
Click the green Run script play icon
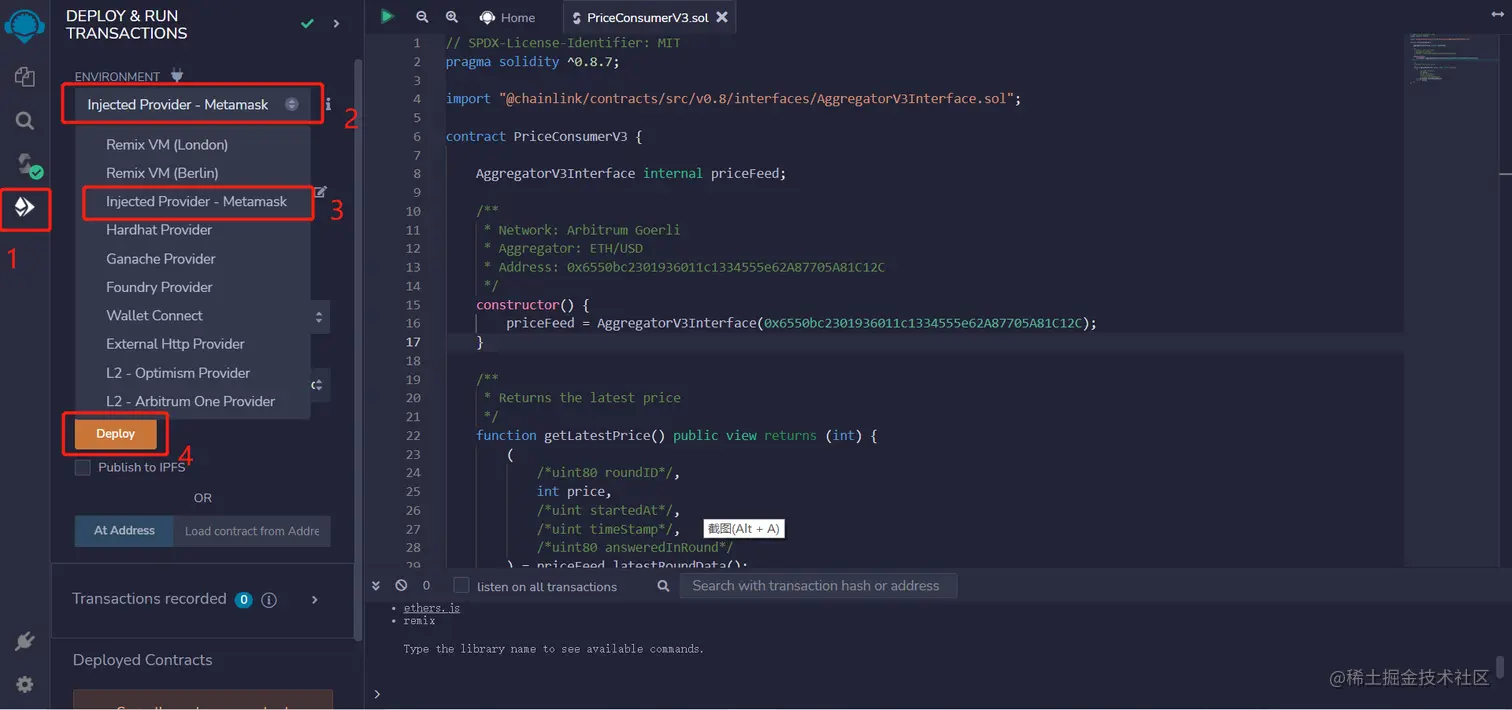tap(387, 17)
